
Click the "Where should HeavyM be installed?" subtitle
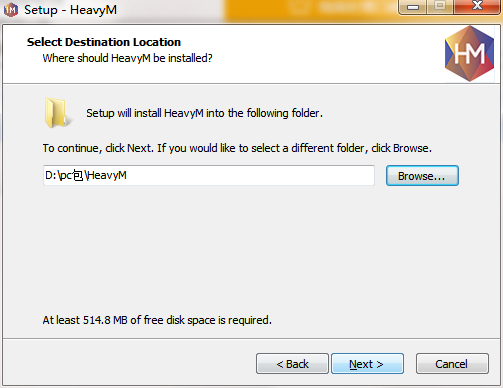127,58
